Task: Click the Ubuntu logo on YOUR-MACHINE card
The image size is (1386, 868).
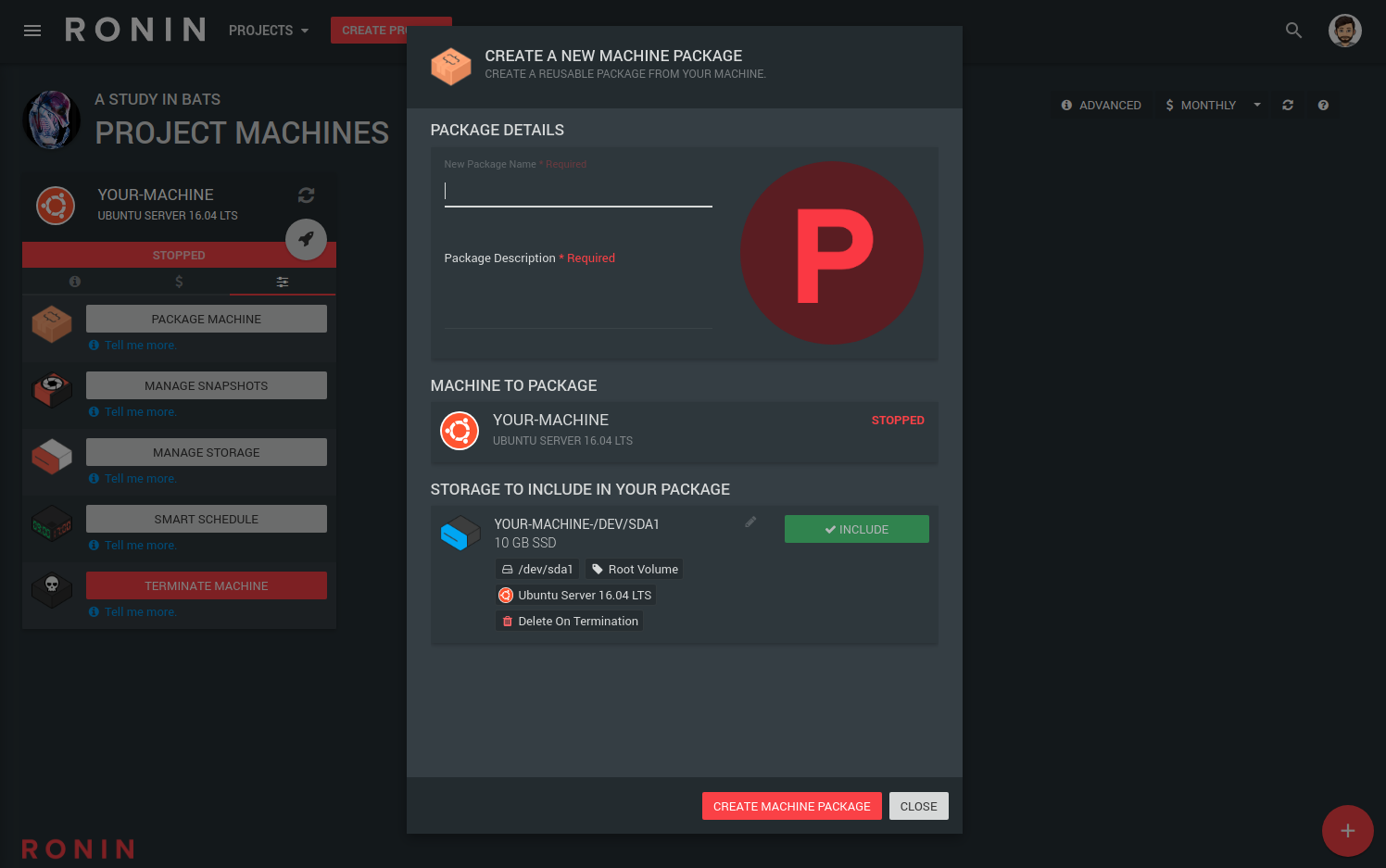Action: (x=56, y=206)
